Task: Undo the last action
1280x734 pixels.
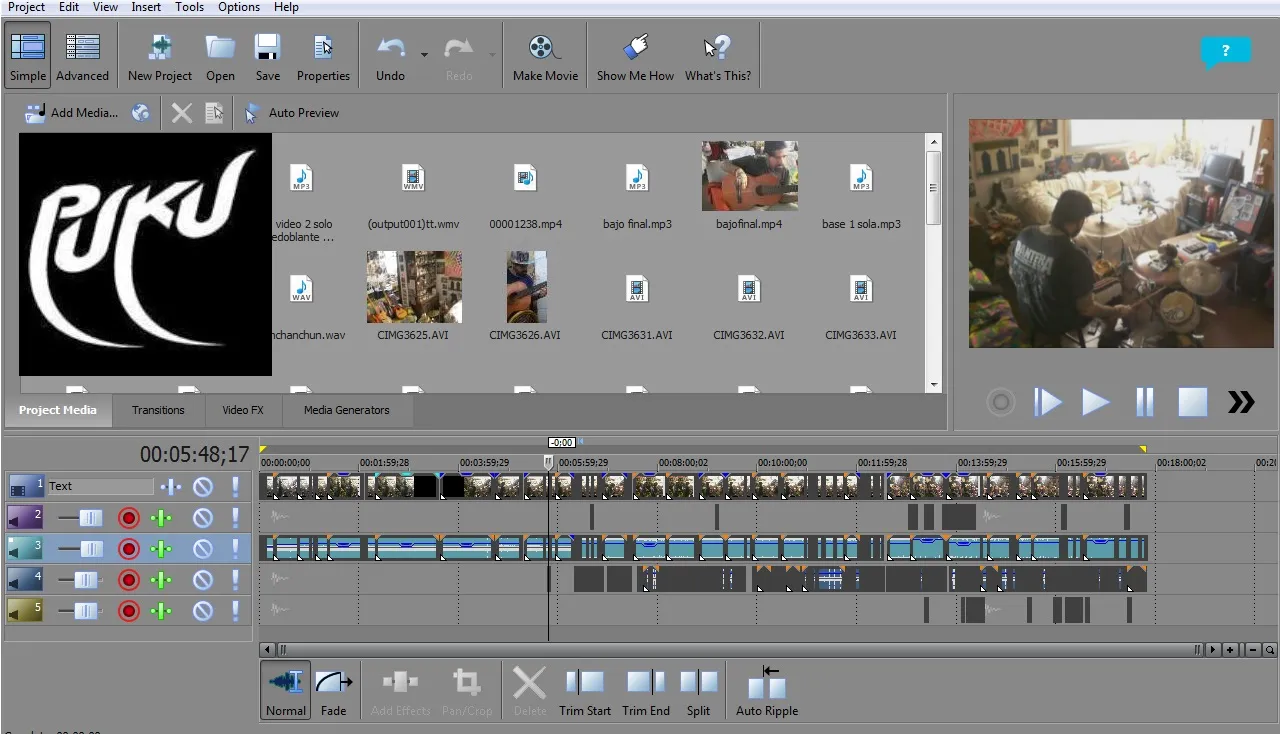Action: coord(390,57)
